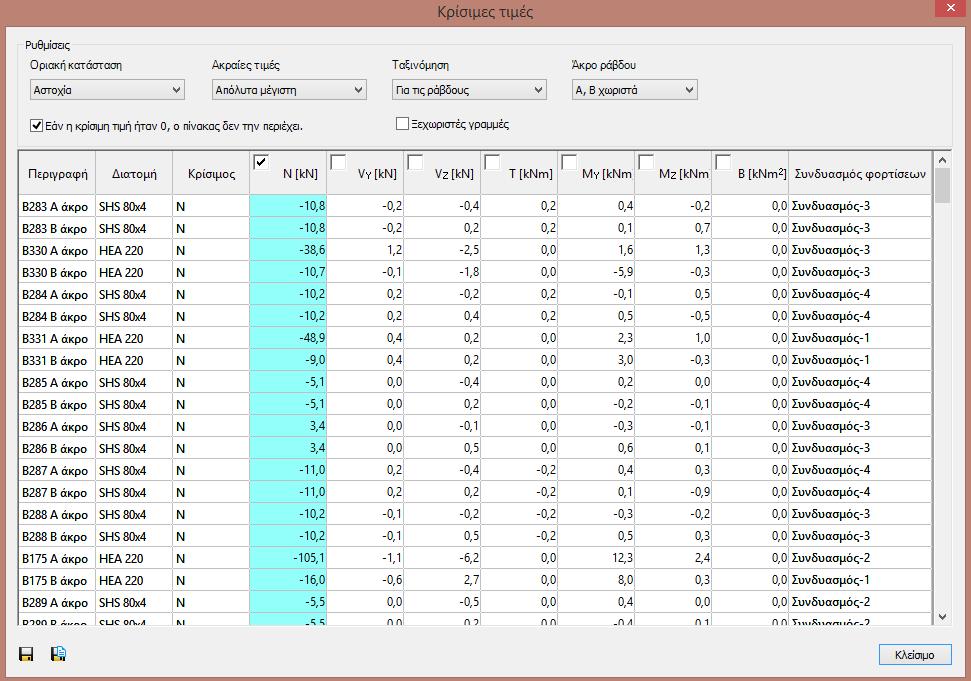971x681 pixels.
Task: Click the N value -38,6 cell
Action: coord(288,250)
